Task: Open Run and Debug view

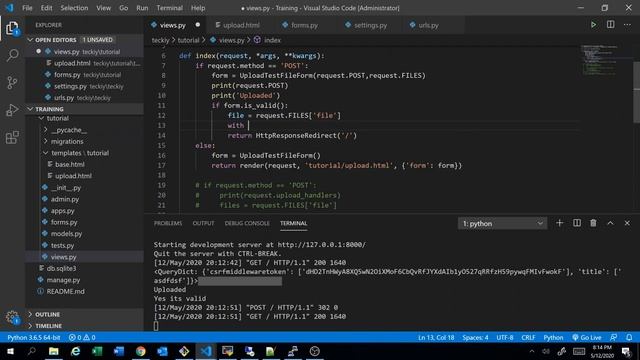Action: pyautogui.click(x=12, y=110)
